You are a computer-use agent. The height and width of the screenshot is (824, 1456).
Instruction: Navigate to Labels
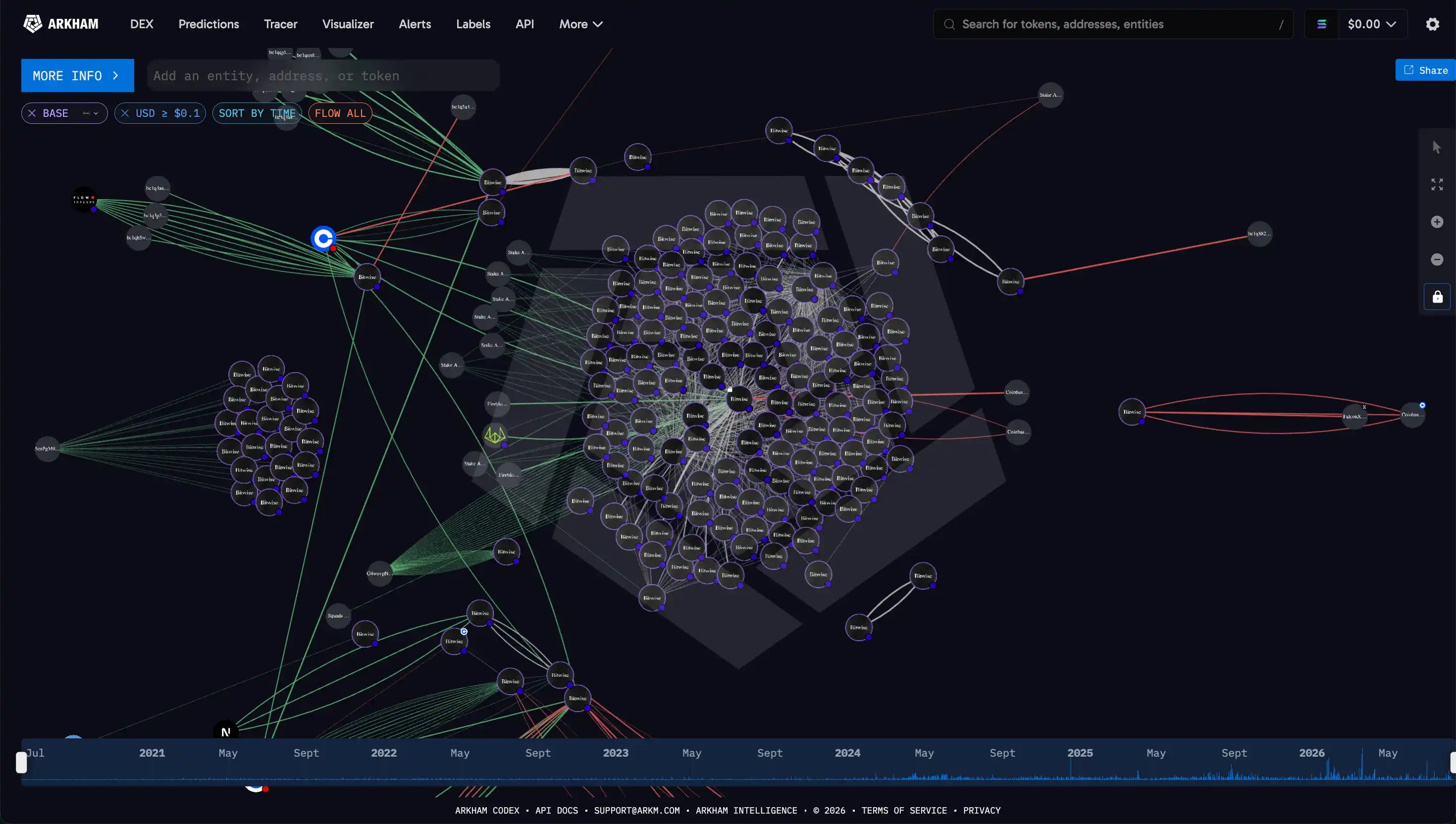pos(473,24)
